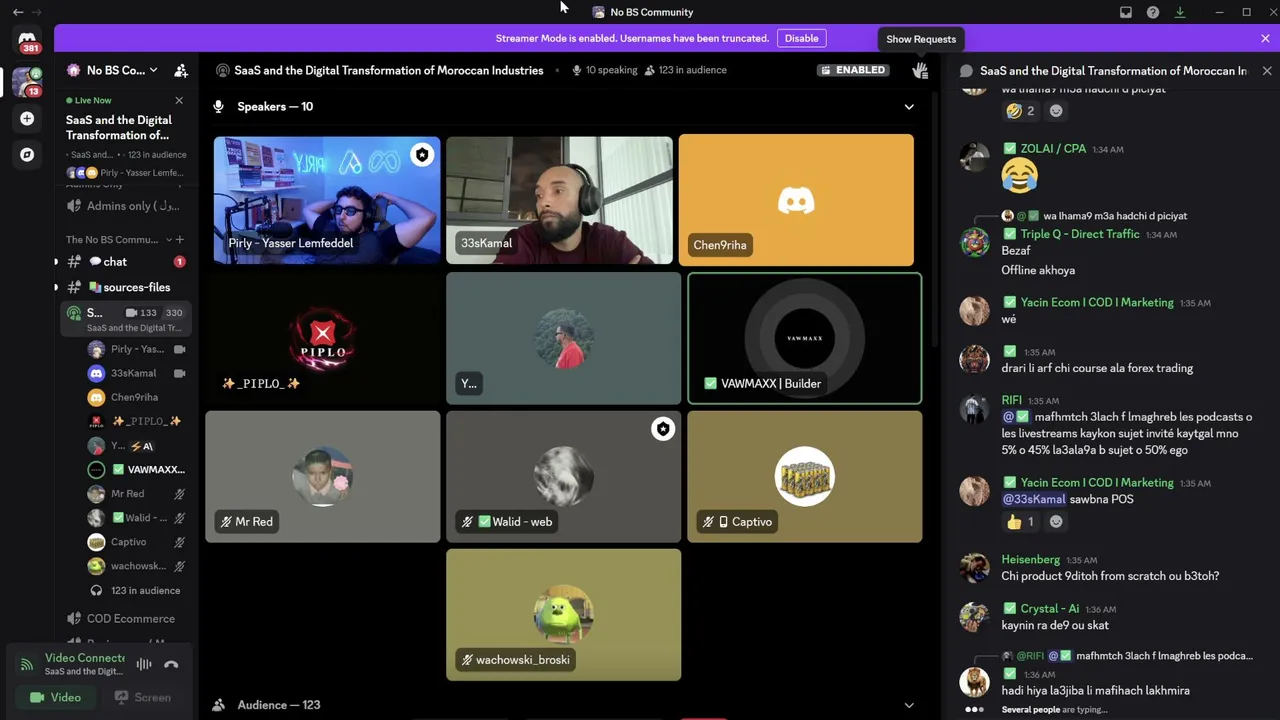Select the Mr Red speaker tile

click(323, 477)
